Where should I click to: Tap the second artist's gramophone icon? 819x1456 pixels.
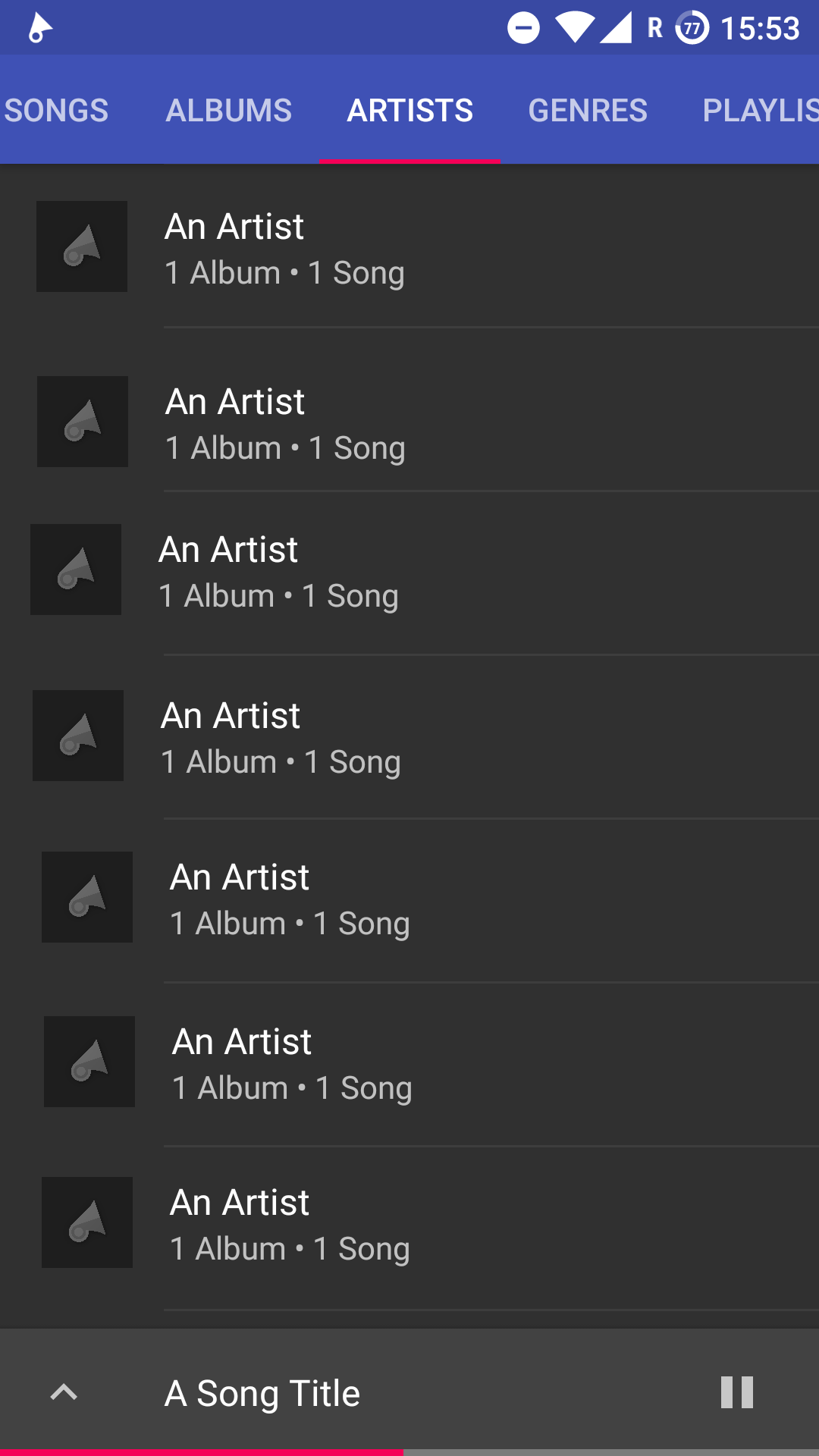(x=83, y=422)
